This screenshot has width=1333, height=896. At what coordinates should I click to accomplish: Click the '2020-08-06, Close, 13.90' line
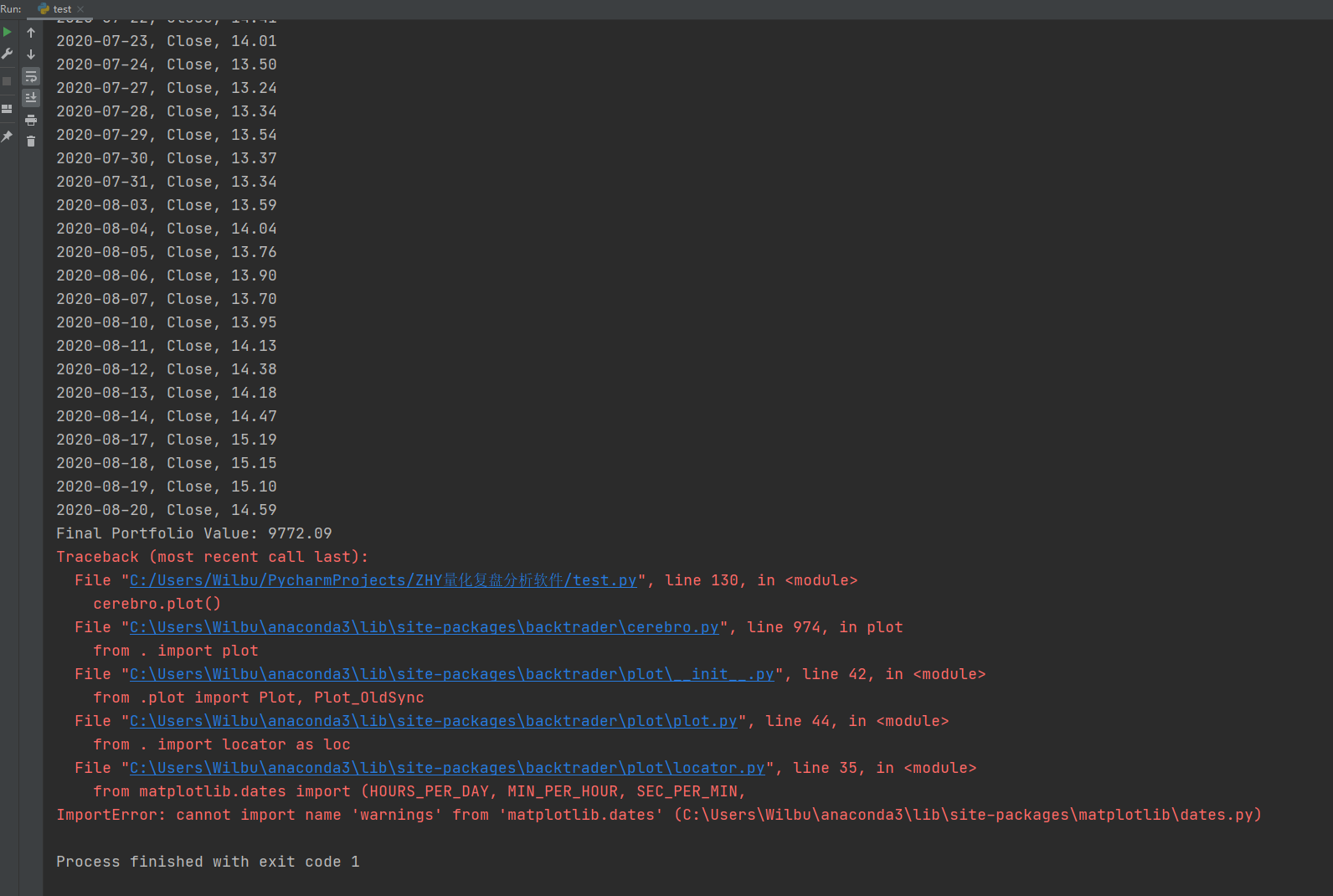(x=167, y=275)
